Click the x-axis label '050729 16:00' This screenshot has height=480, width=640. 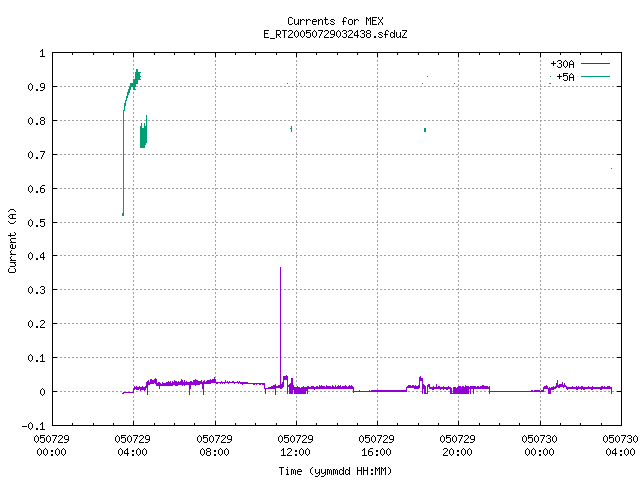click(376, 445)
